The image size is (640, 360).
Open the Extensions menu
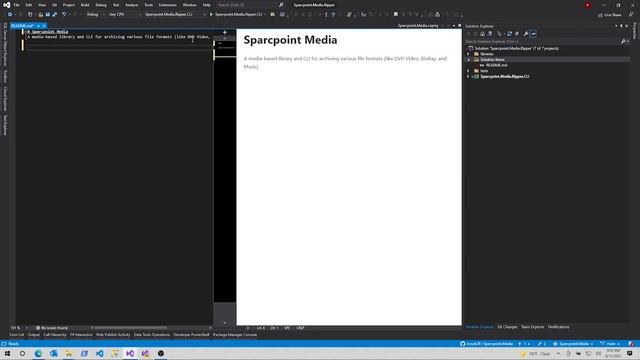coord(168,5)
